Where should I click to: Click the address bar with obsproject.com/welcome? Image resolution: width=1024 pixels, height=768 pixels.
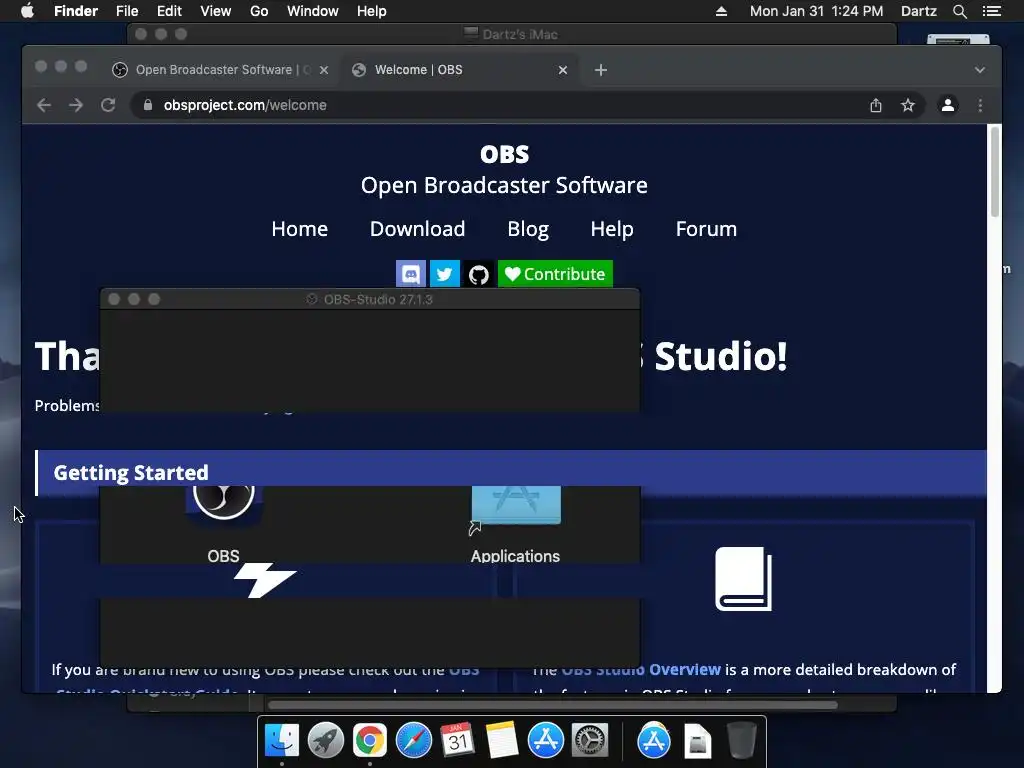pyautogui.click(x=503, y=105)
